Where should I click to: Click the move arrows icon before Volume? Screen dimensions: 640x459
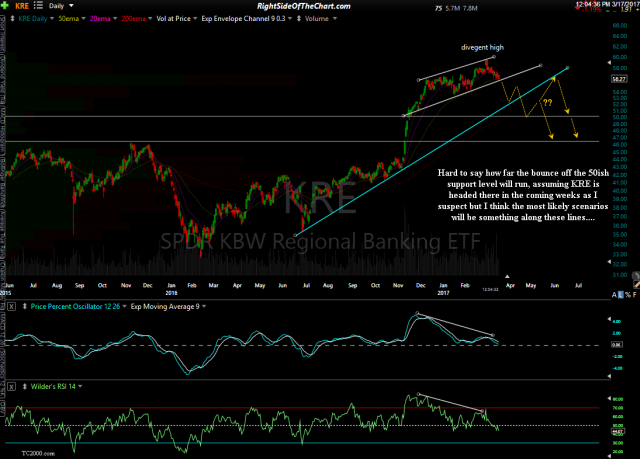(299, 18)
